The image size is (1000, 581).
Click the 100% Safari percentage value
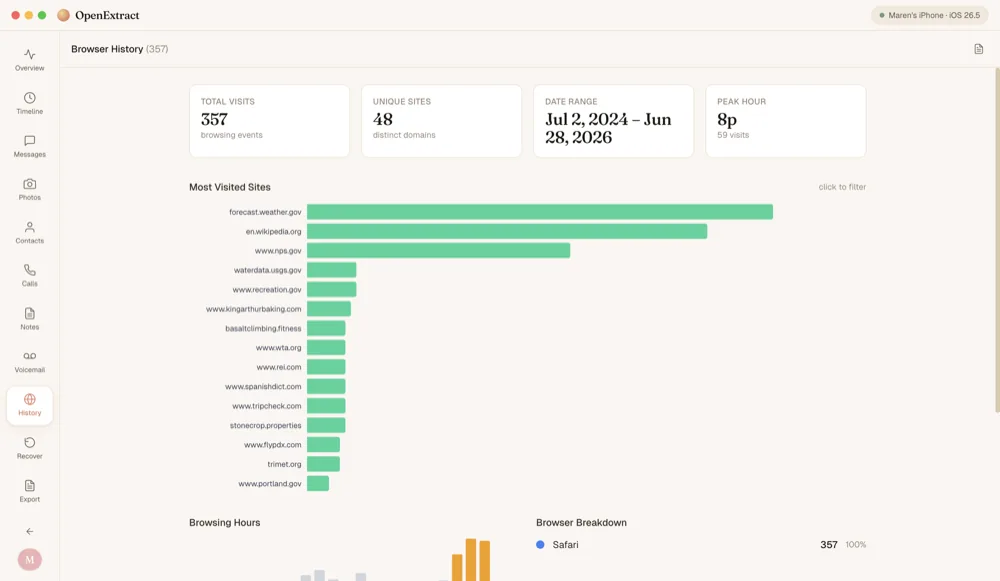(x=855, y=545)
